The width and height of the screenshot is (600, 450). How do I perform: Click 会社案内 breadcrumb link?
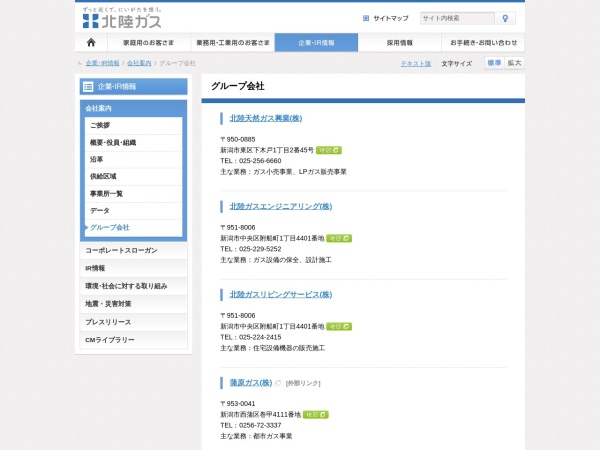[139, 63]
